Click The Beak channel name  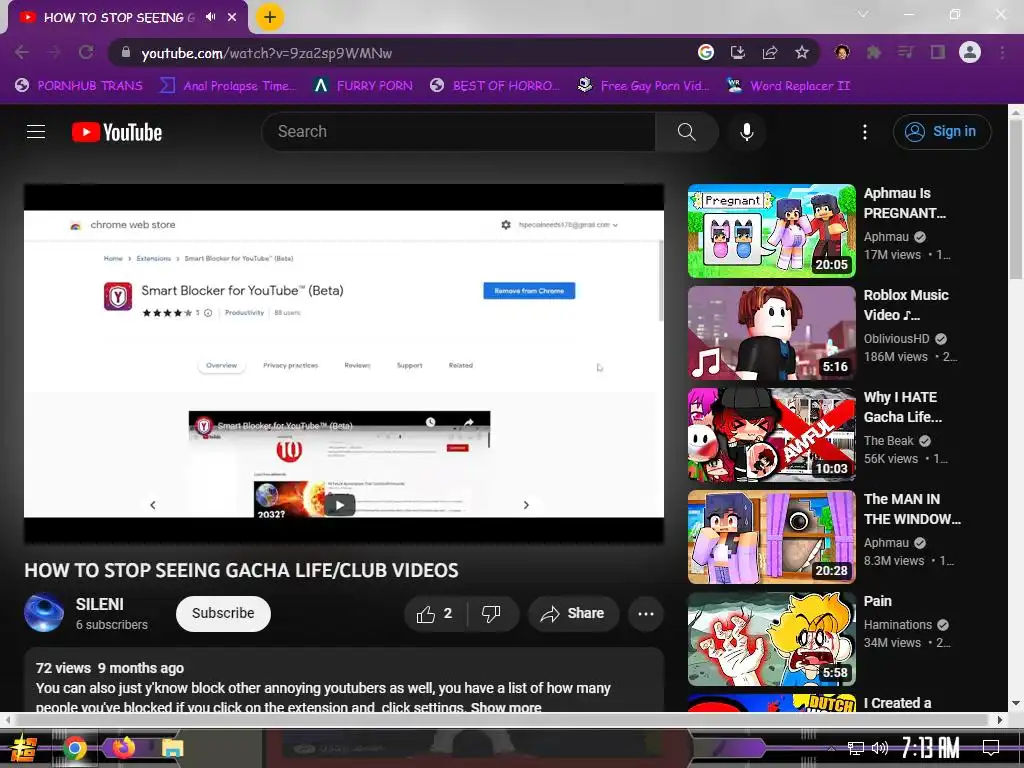pos(888,441)
